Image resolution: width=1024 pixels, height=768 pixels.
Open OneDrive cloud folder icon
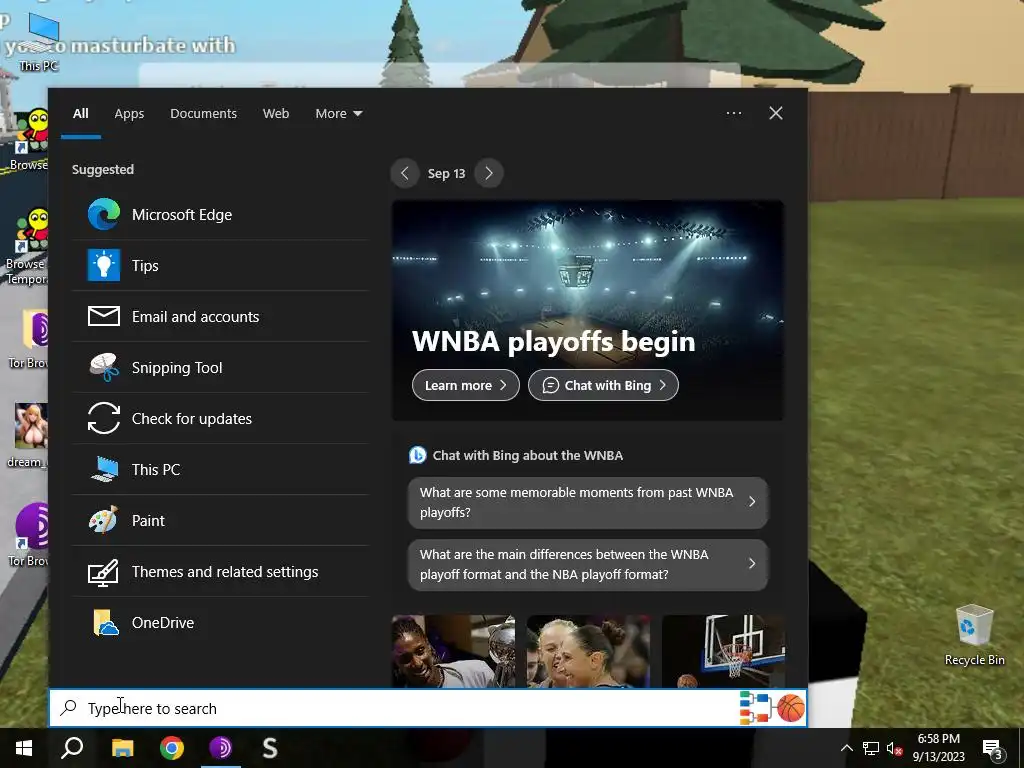click(105, 622)
